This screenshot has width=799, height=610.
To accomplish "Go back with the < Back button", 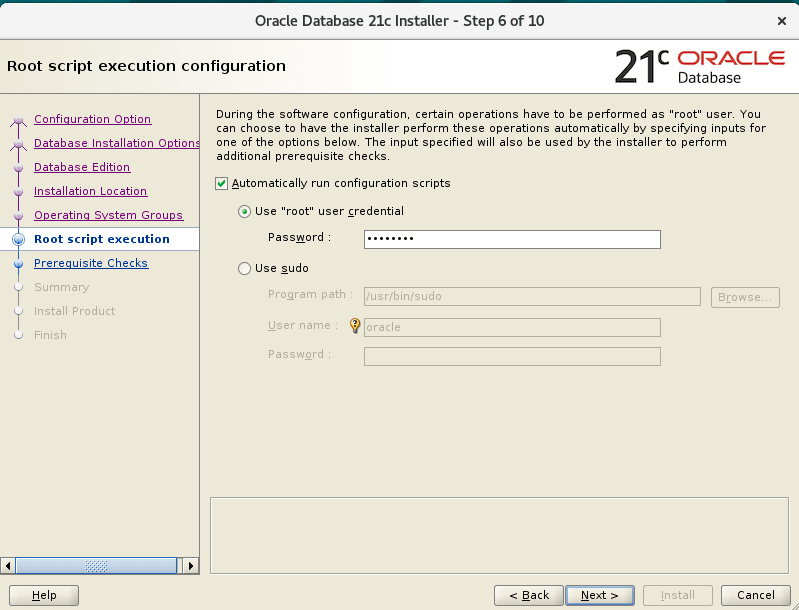I will click(x=528, y=595).
